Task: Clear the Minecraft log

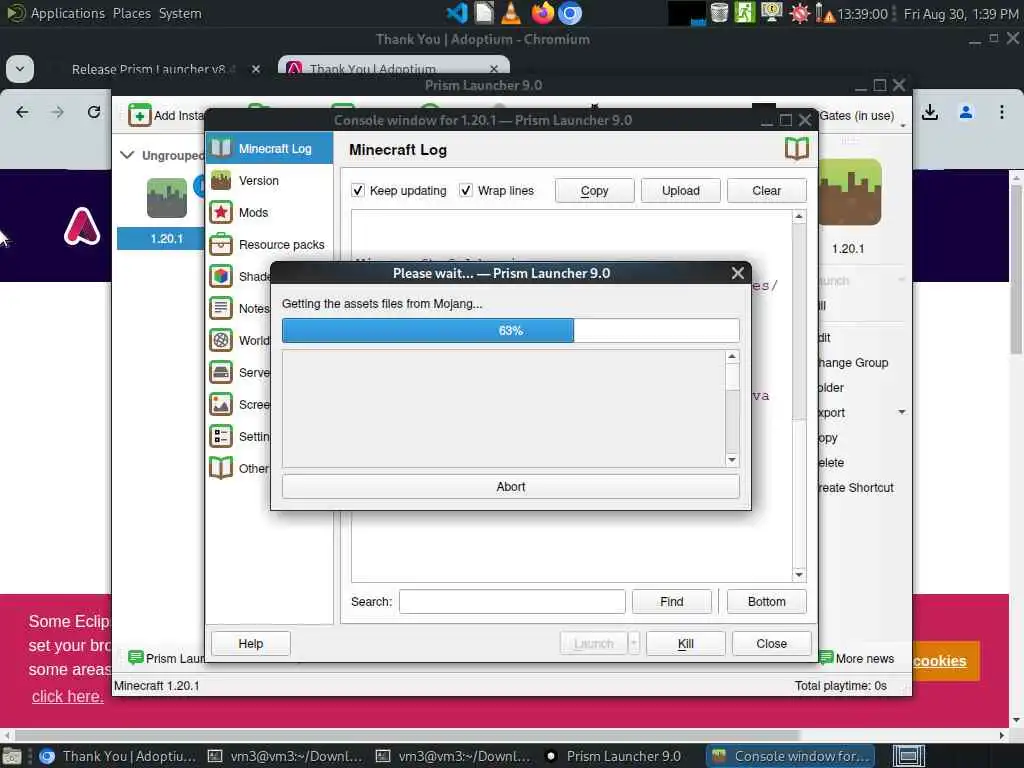Action: (x=766, y=191)
